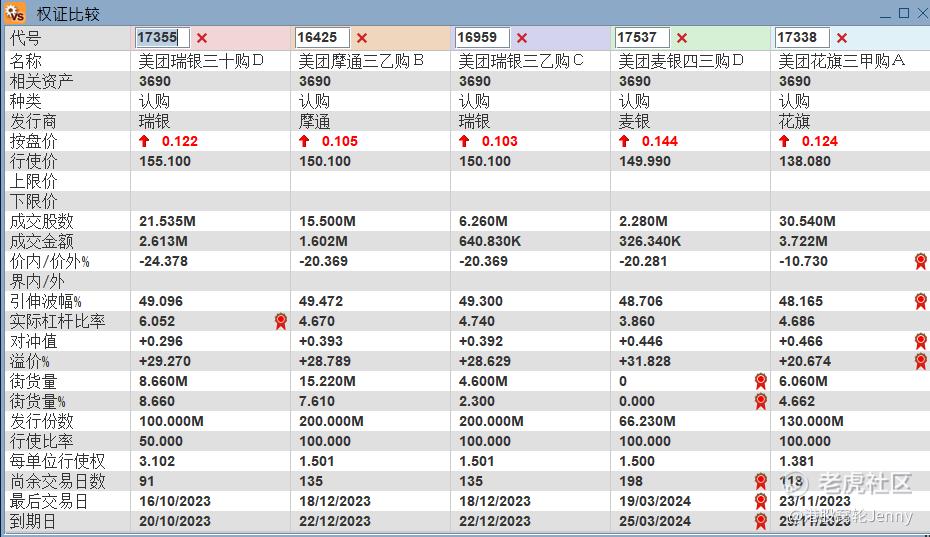Click the 行使价 row label
930x537 pixels.
coord(33,161)
